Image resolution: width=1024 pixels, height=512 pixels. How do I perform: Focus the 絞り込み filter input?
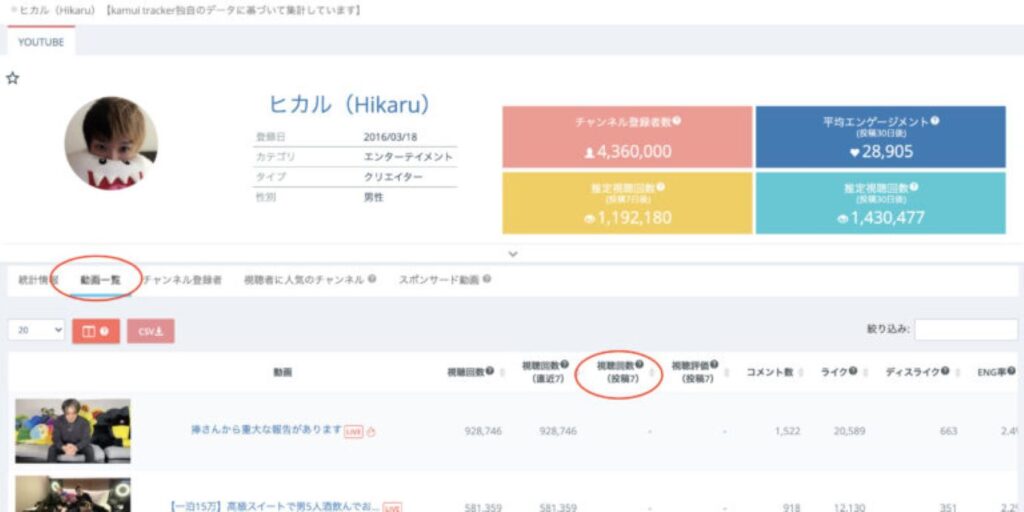pos(965,330)
